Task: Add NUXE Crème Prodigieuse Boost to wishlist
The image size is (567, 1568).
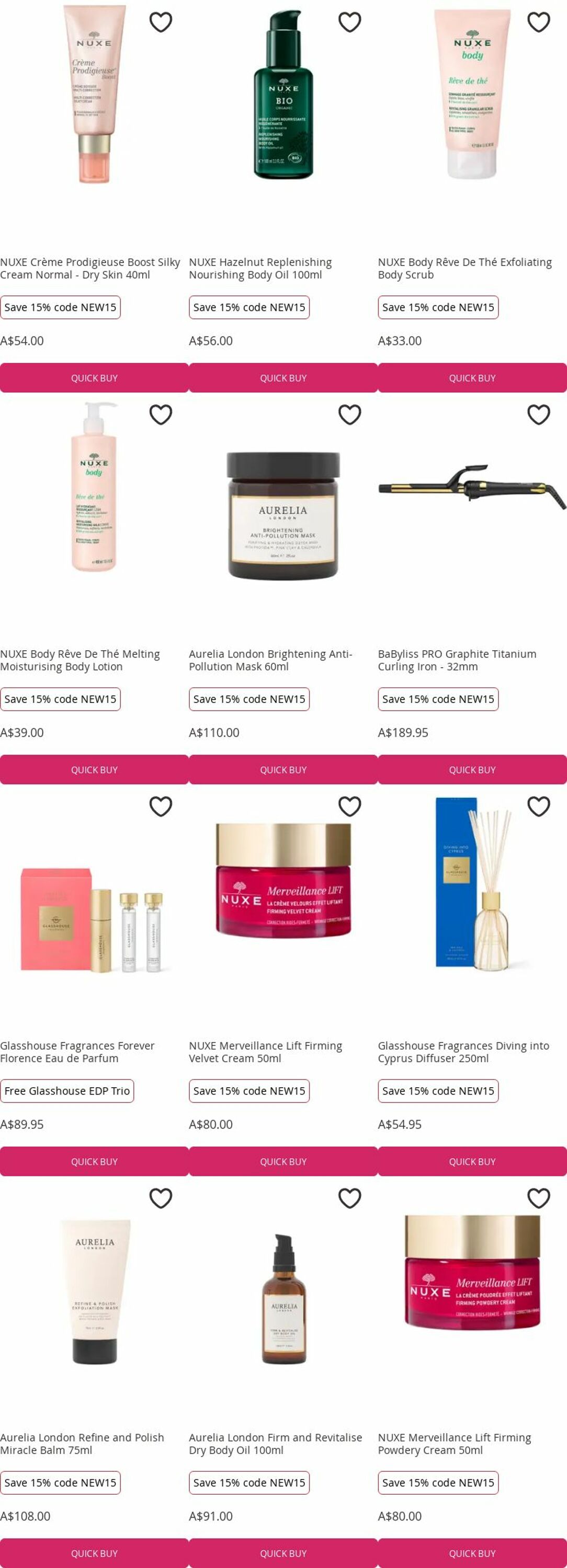Action: pyautogui.click(x=161, y=22)
